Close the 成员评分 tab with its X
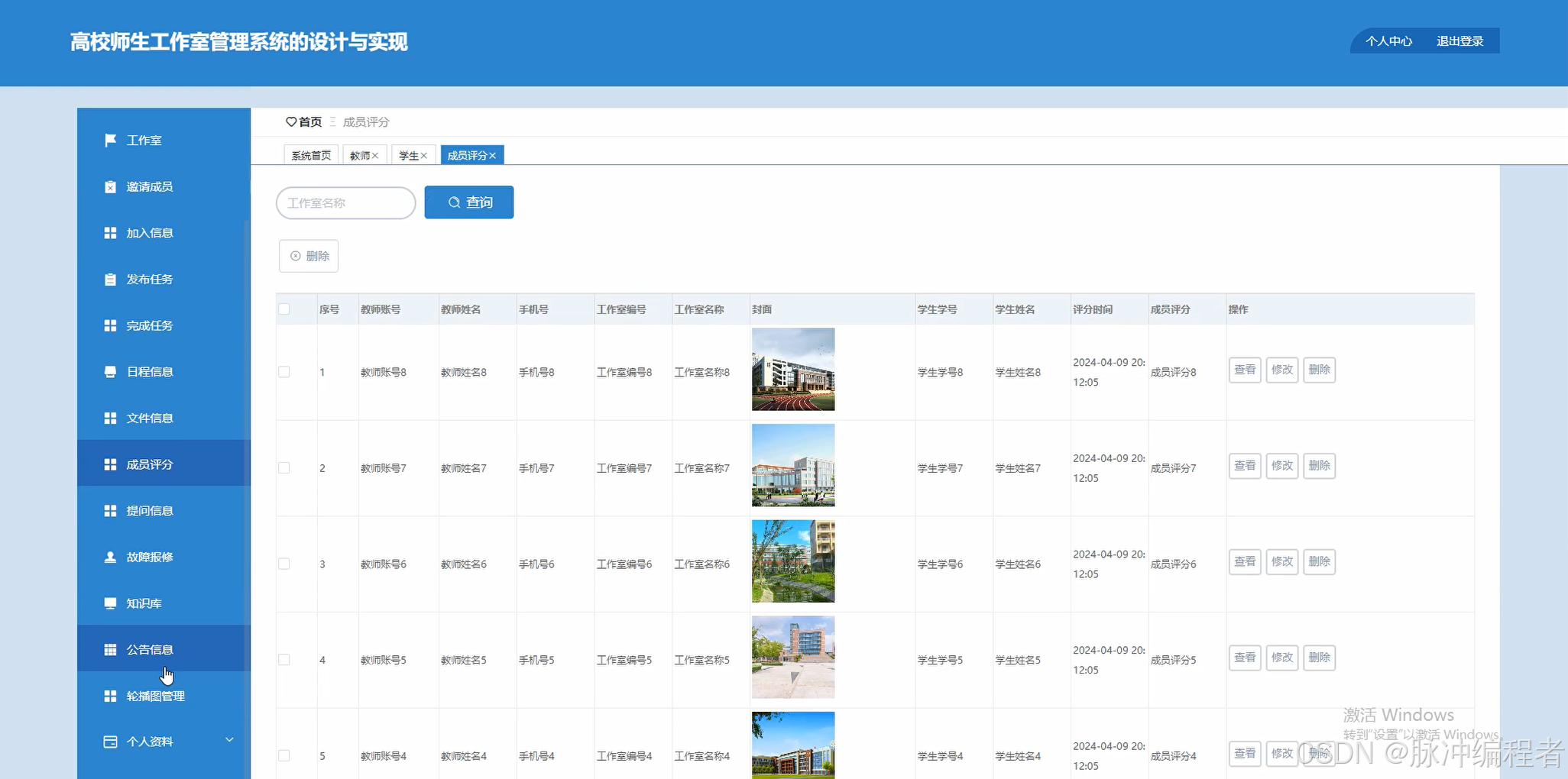This screenshot has height=779, width=1568. [x=492, y=156]
